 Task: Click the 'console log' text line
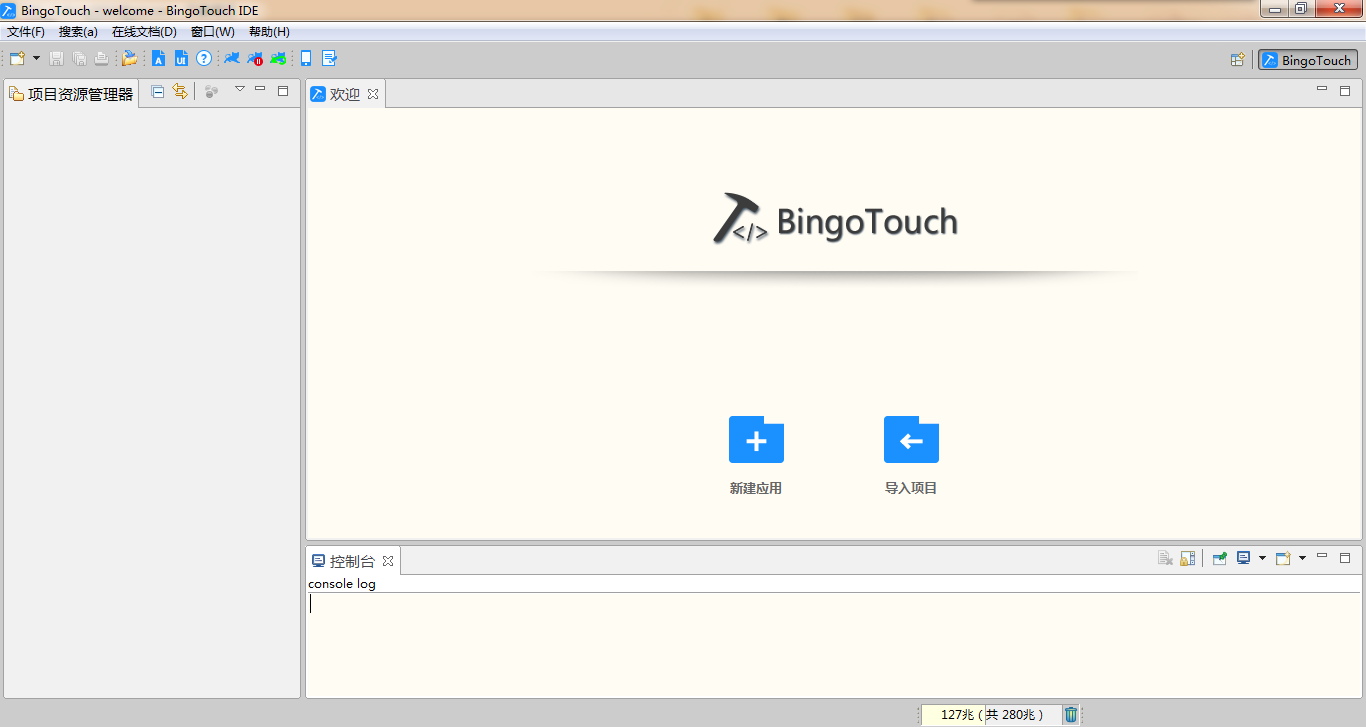(x=342, y=584)
